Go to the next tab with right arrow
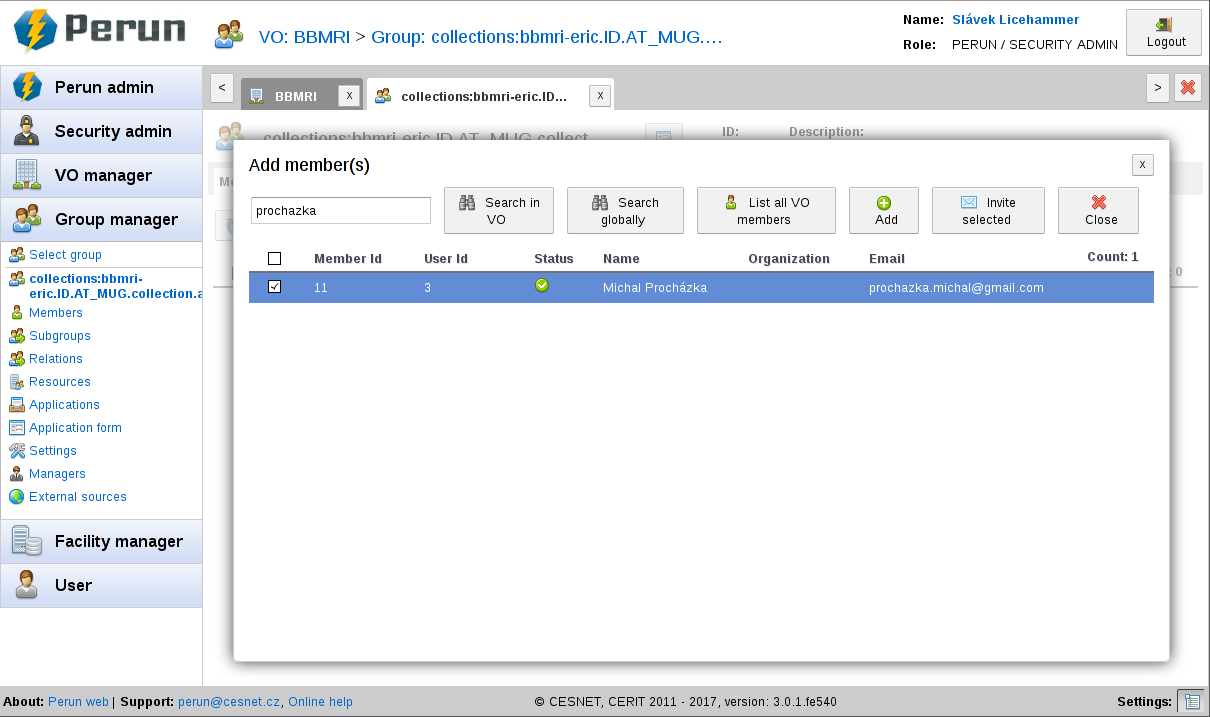The height and width of the screenshot is (717, 1210). (1158, 88)
